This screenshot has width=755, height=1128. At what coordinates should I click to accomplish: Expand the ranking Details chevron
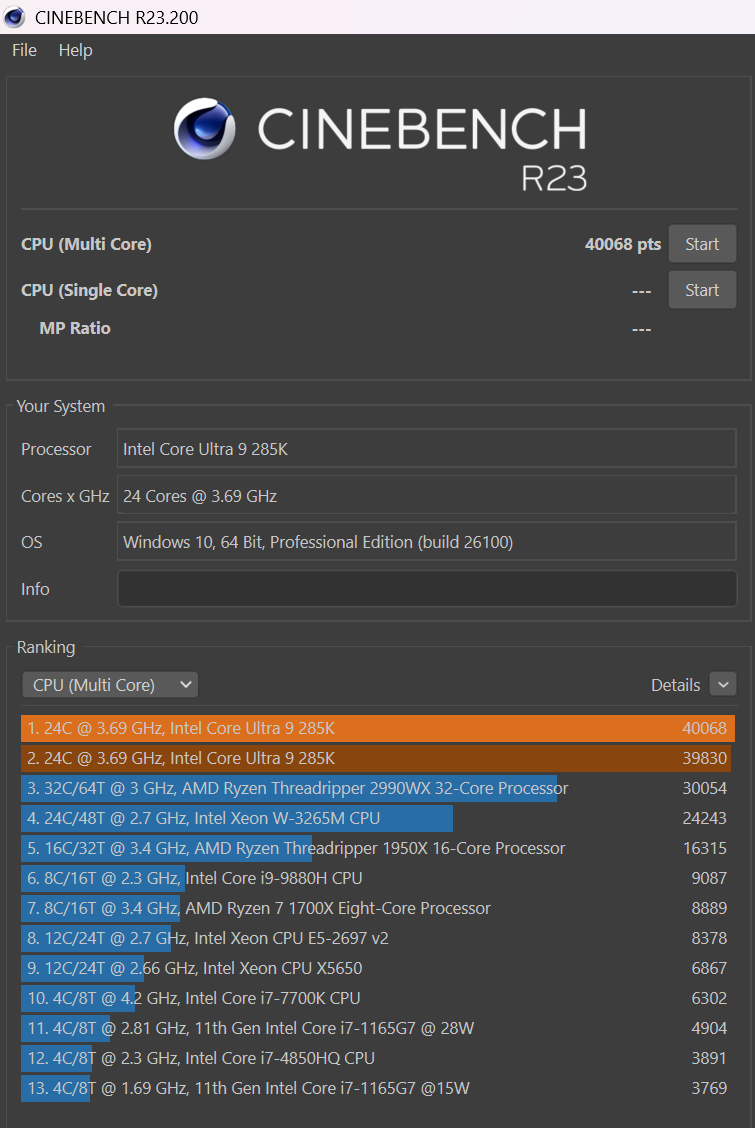click(723, 685)
